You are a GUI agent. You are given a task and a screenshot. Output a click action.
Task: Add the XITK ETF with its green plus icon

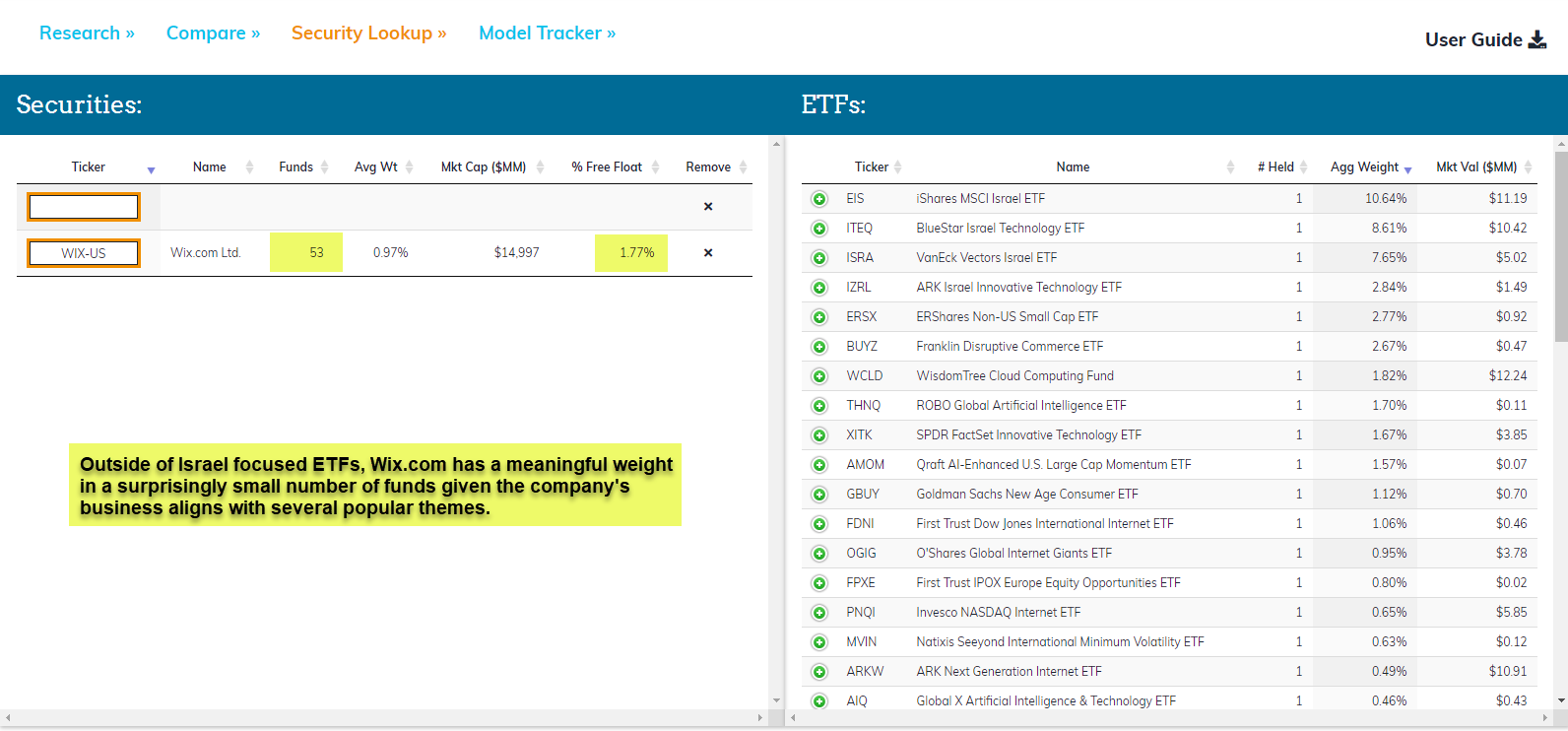point(819,435)
